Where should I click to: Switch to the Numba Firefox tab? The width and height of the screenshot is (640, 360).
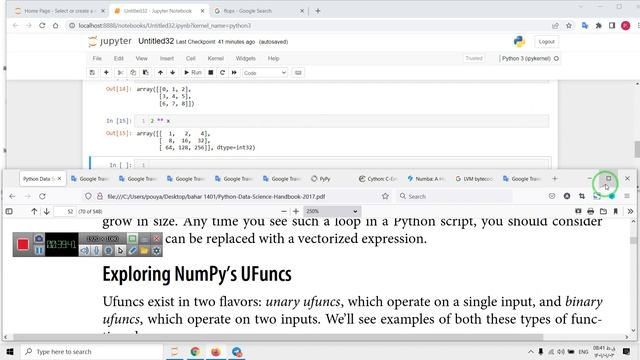[x=427, y=179]
